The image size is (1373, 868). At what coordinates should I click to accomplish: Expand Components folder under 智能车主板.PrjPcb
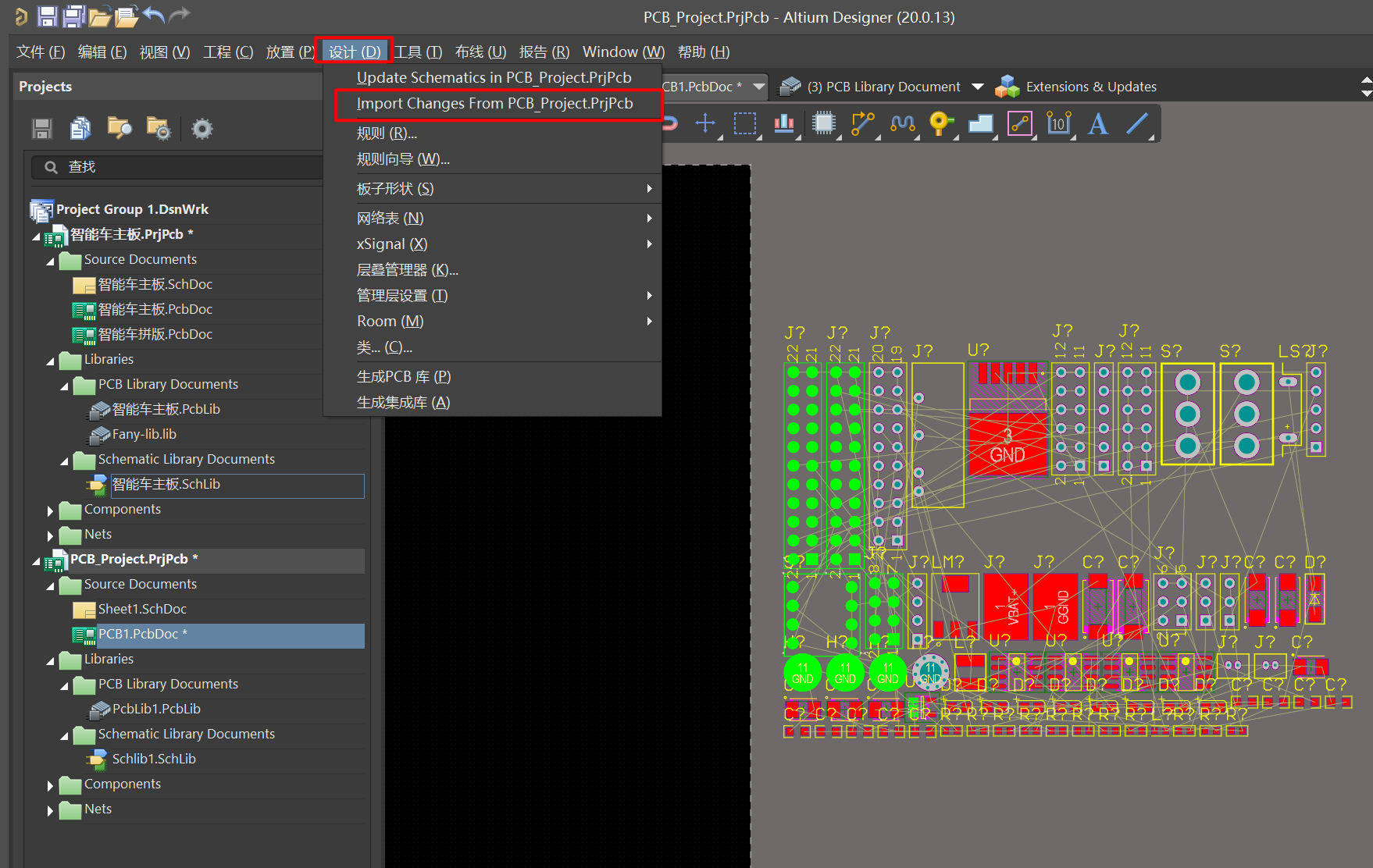[x=50, y=510]
